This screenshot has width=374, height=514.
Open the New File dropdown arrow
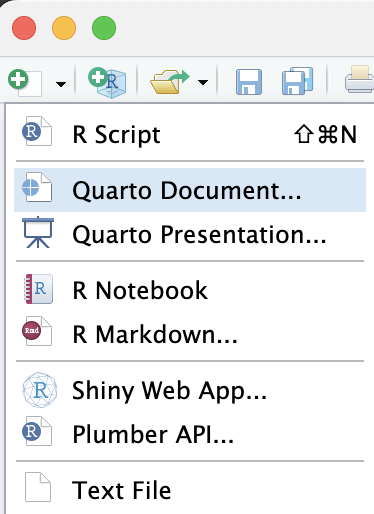pyautogui.click(x=61, y=84)
